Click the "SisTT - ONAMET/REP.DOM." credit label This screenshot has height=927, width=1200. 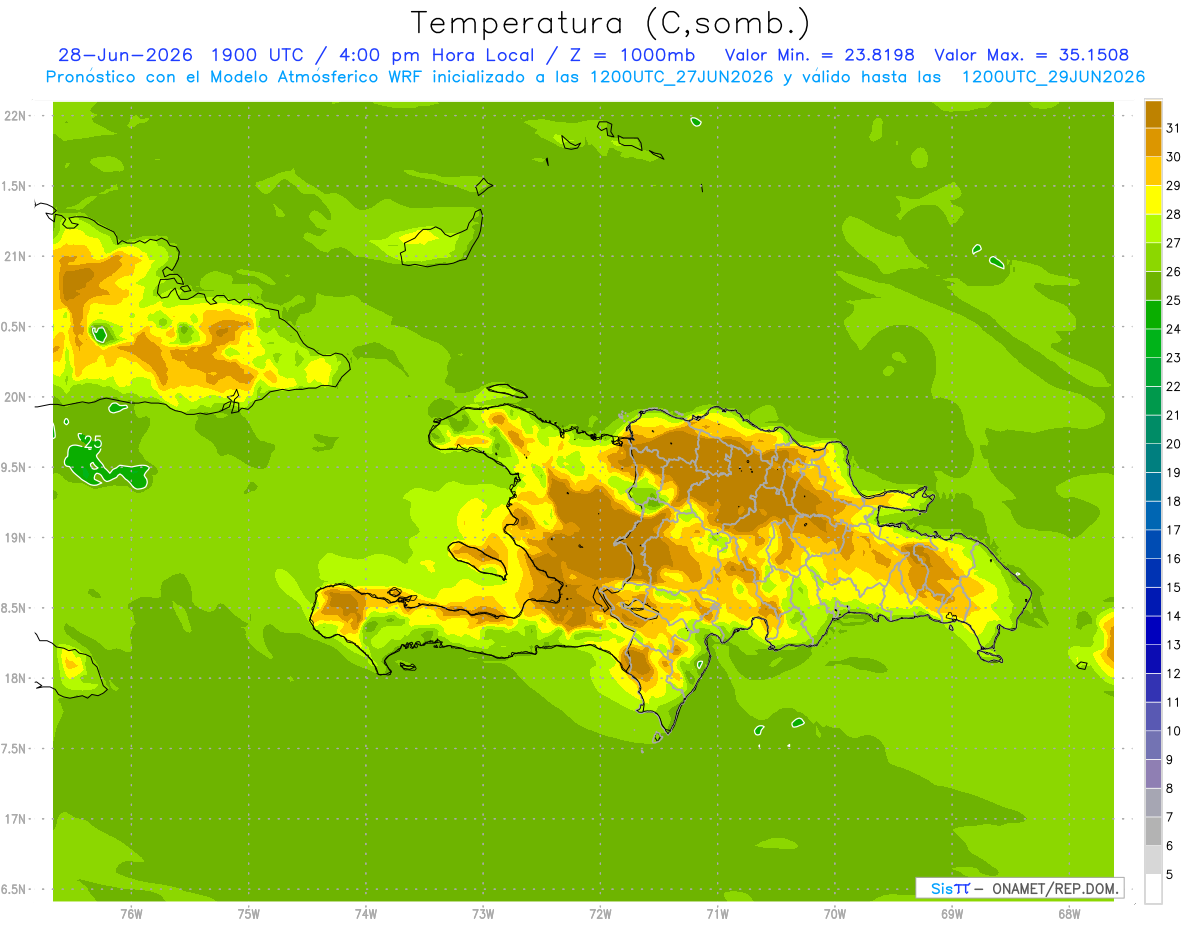click(1020, 888)
